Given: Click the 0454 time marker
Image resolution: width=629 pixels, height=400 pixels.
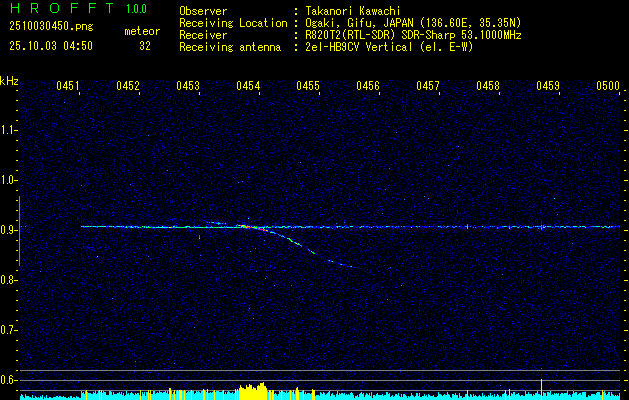Looking at the screenshot, I should pyautogui.click(x=247, y=87).
